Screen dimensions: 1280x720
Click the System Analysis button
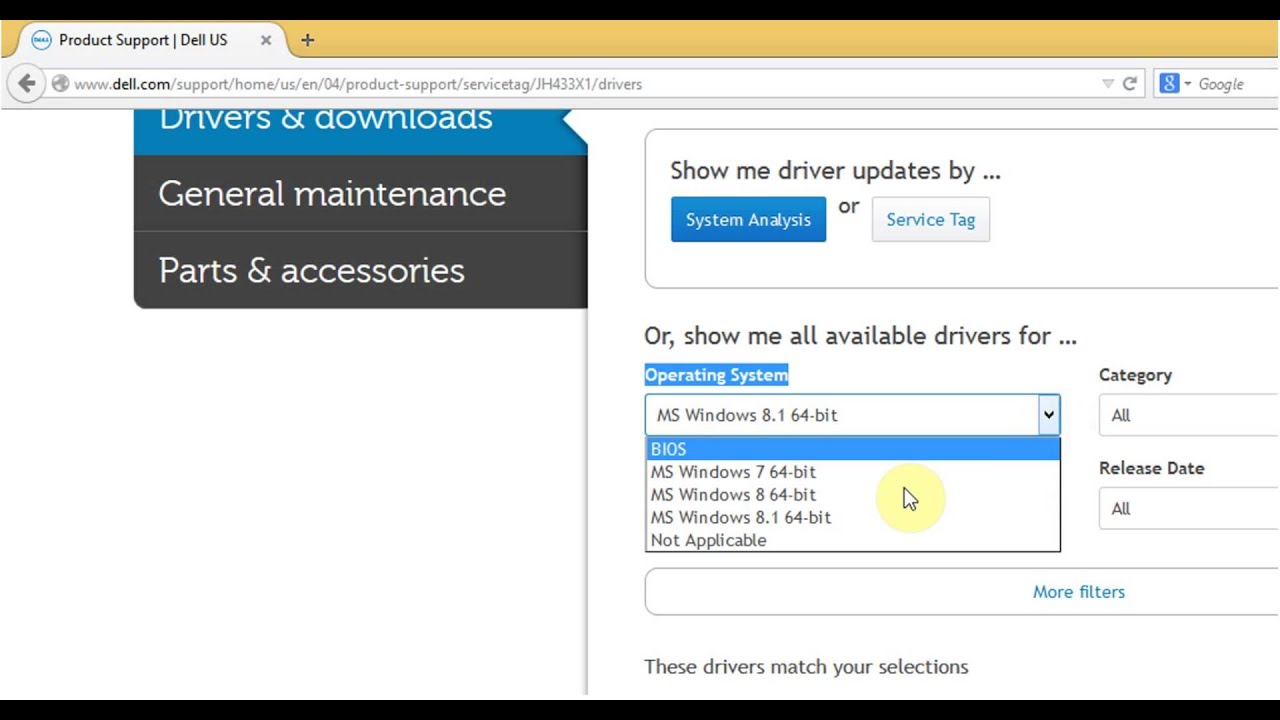748,220
